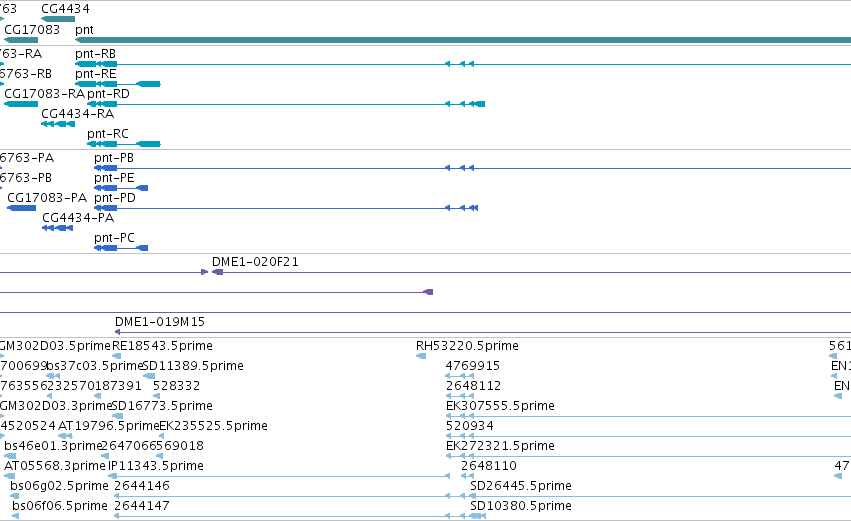Open the pnt-RB transcript label
The width and height of the screenshot is (851, 521).
[x=96, y=54]
